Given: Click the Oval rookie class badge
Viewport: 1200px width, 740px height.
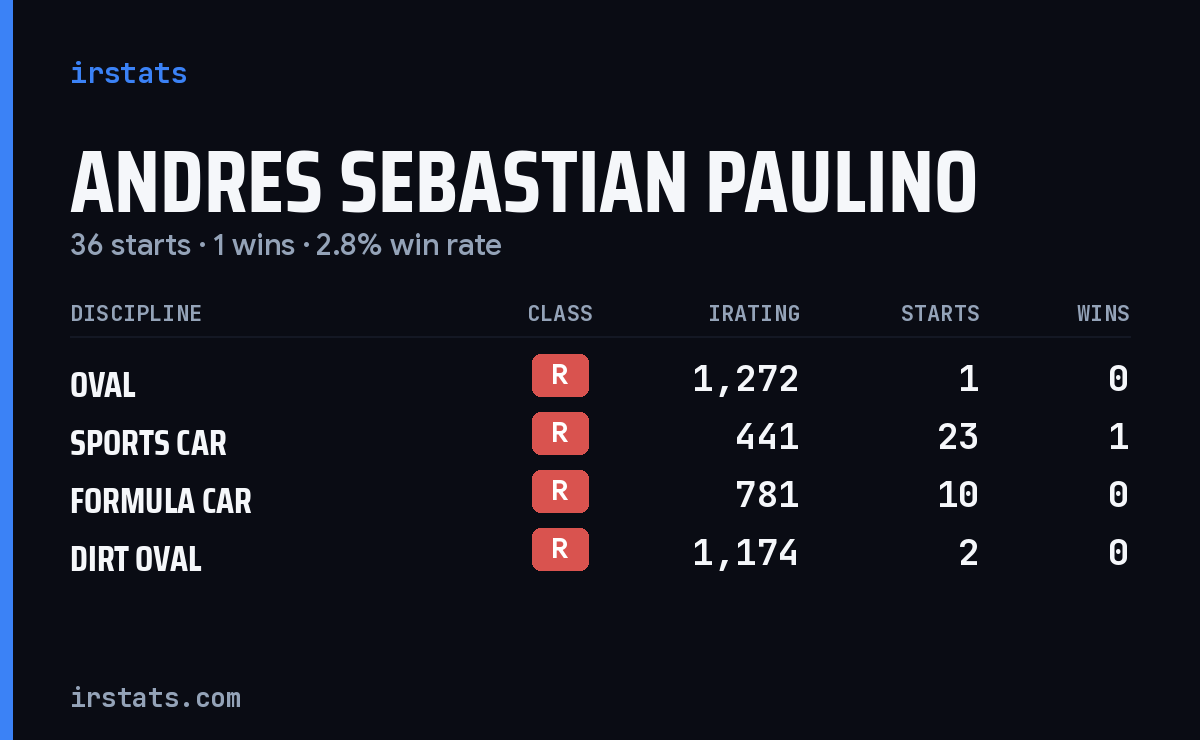Looking at the screenshot, I should point(560,375).
